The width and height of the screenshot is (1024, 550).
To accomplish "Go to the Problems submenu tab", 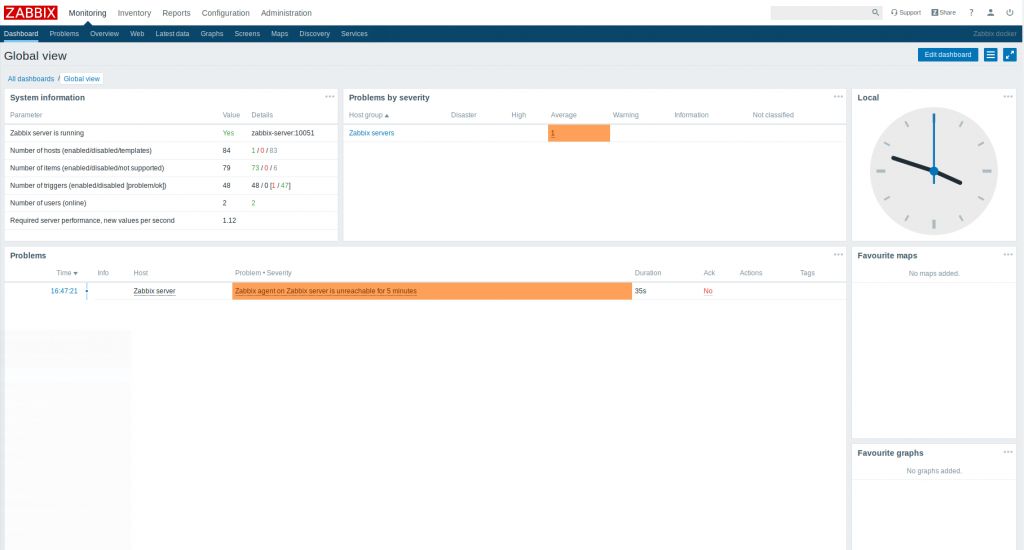I will click(x=64, y=34).
